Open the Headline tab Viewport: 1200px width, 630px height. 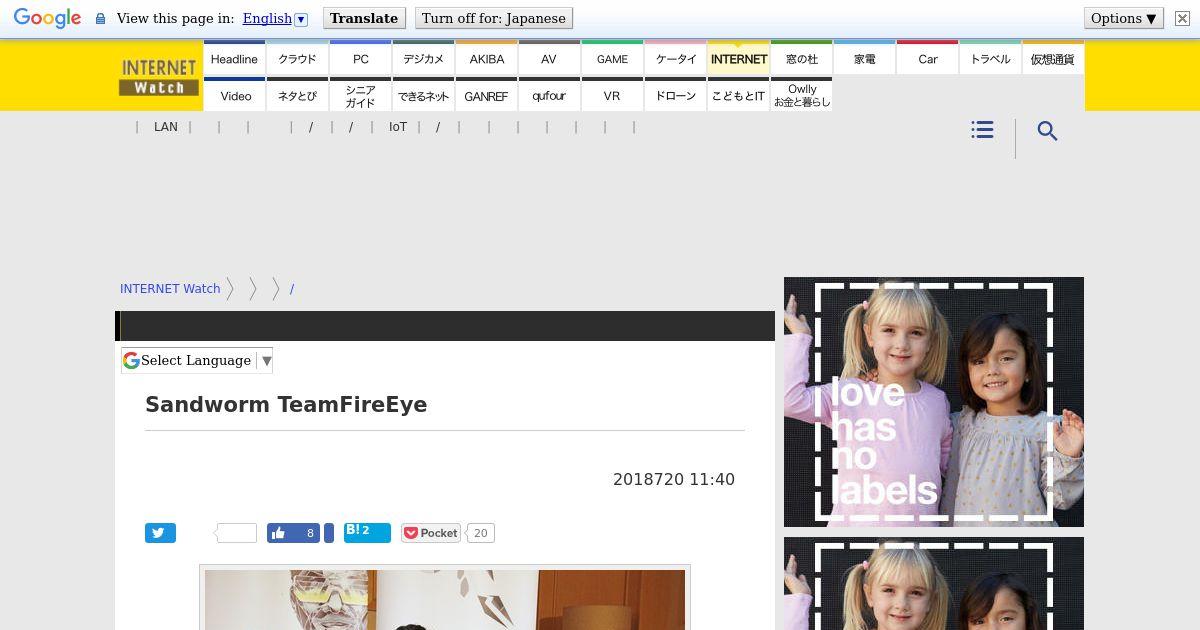pyautogui.click(x=234, y=59)
